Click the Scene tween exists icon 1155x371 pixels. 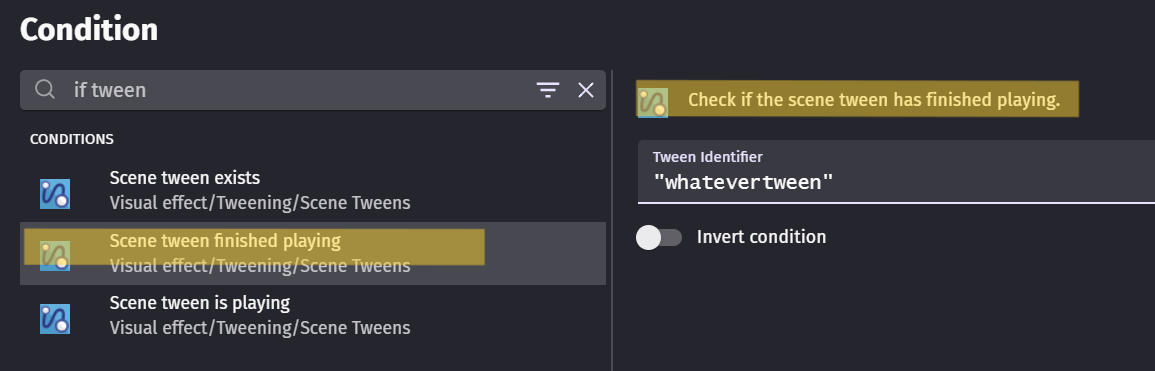(55, 194)
